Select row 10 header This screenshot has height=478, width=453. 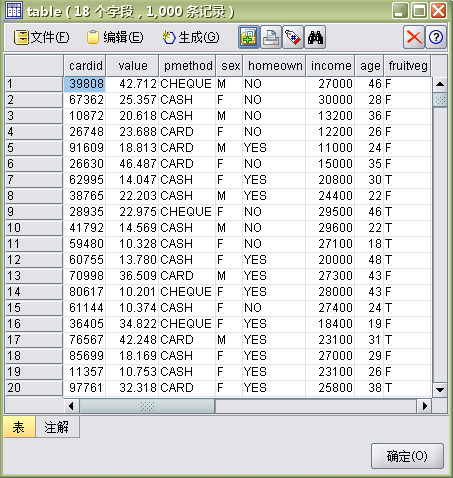[x=34, y=228]
